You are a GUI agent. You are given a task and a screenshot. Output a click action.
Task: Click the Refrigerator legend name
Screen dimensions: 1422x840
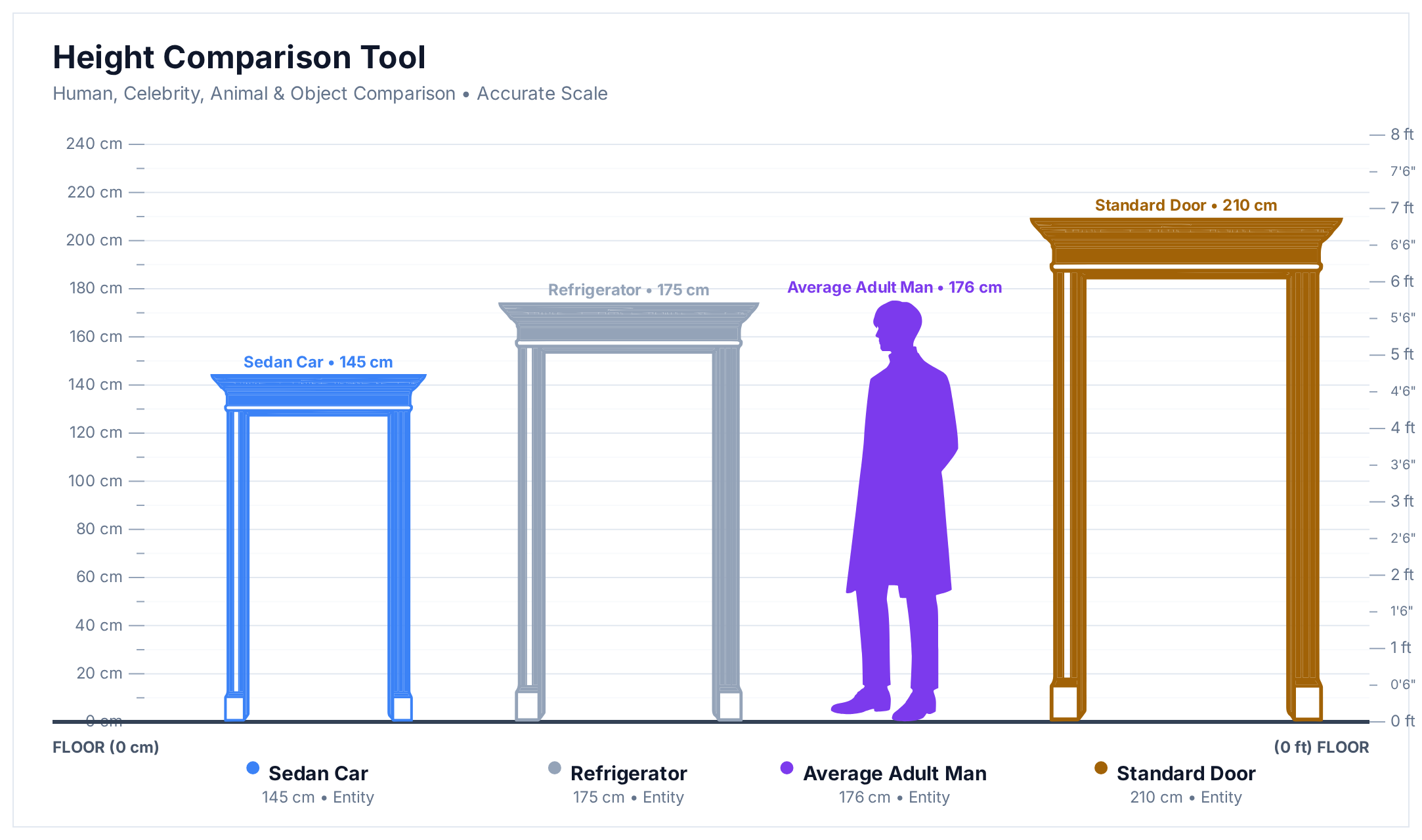coord(629,774)
